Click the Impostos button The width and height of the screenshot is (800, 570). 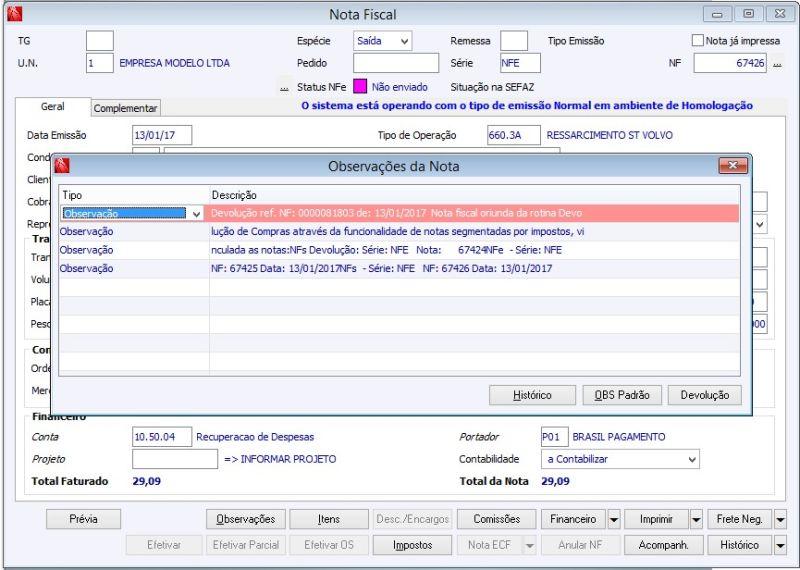(412, 546)
